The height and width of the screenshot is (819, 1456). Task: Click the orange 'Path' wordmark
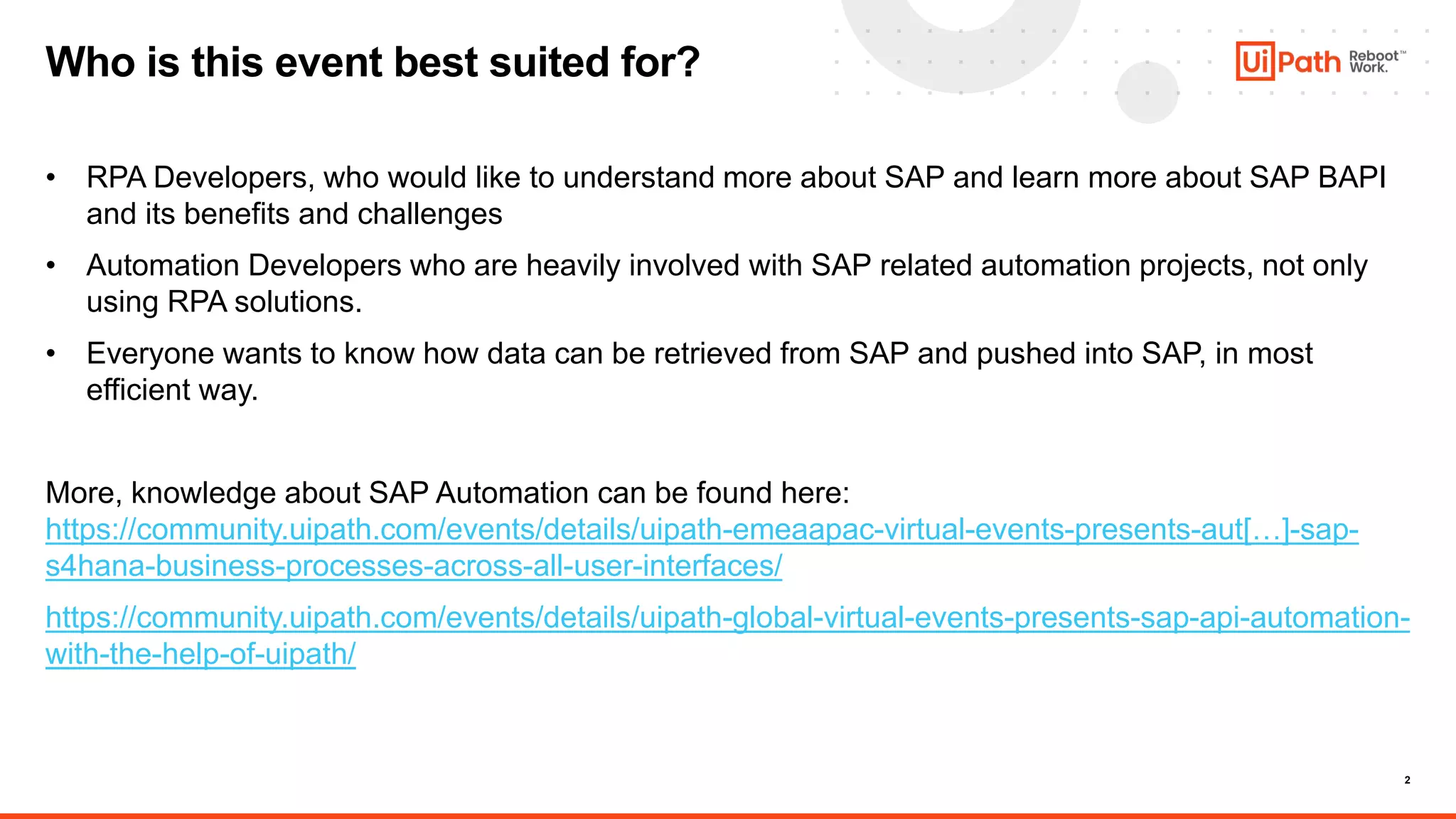1309,63
